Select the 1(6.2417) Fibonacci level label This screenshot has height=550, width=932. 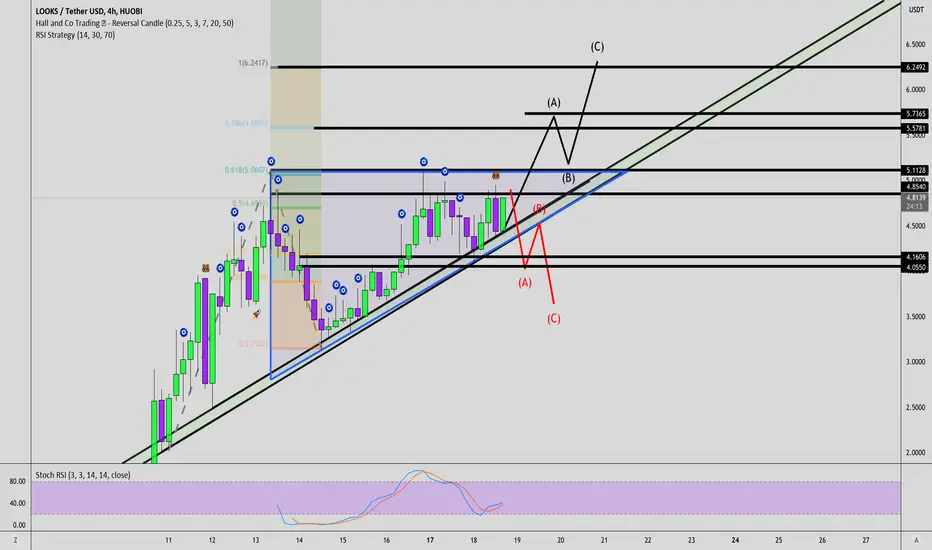253,63
